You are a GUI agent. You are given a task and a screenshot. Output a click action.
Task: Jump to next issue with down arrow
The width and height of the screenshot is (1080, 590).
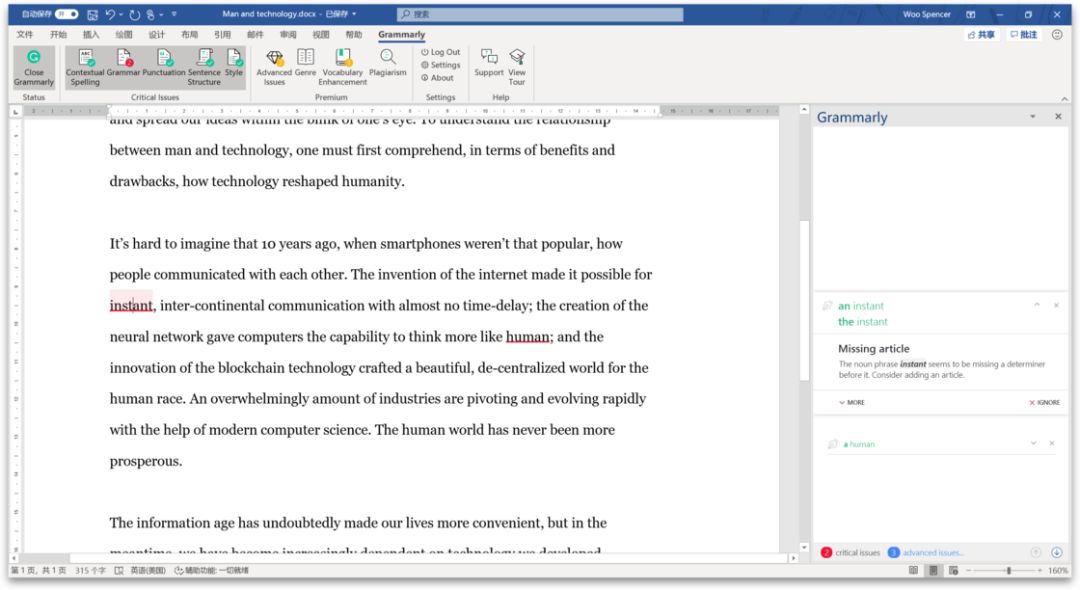tap(1057, 552)
